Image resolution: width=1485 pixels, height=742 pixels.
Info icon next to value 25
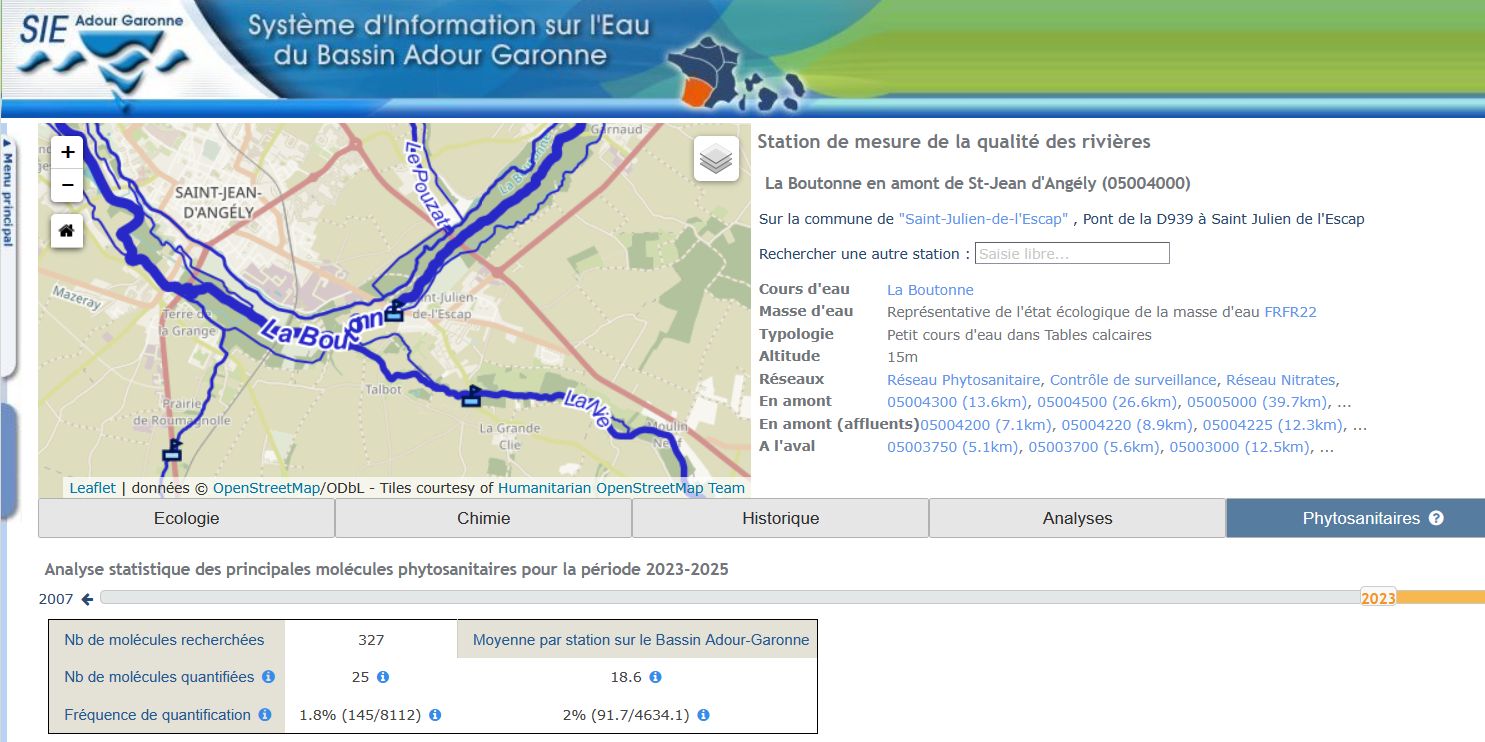point(383,677)
